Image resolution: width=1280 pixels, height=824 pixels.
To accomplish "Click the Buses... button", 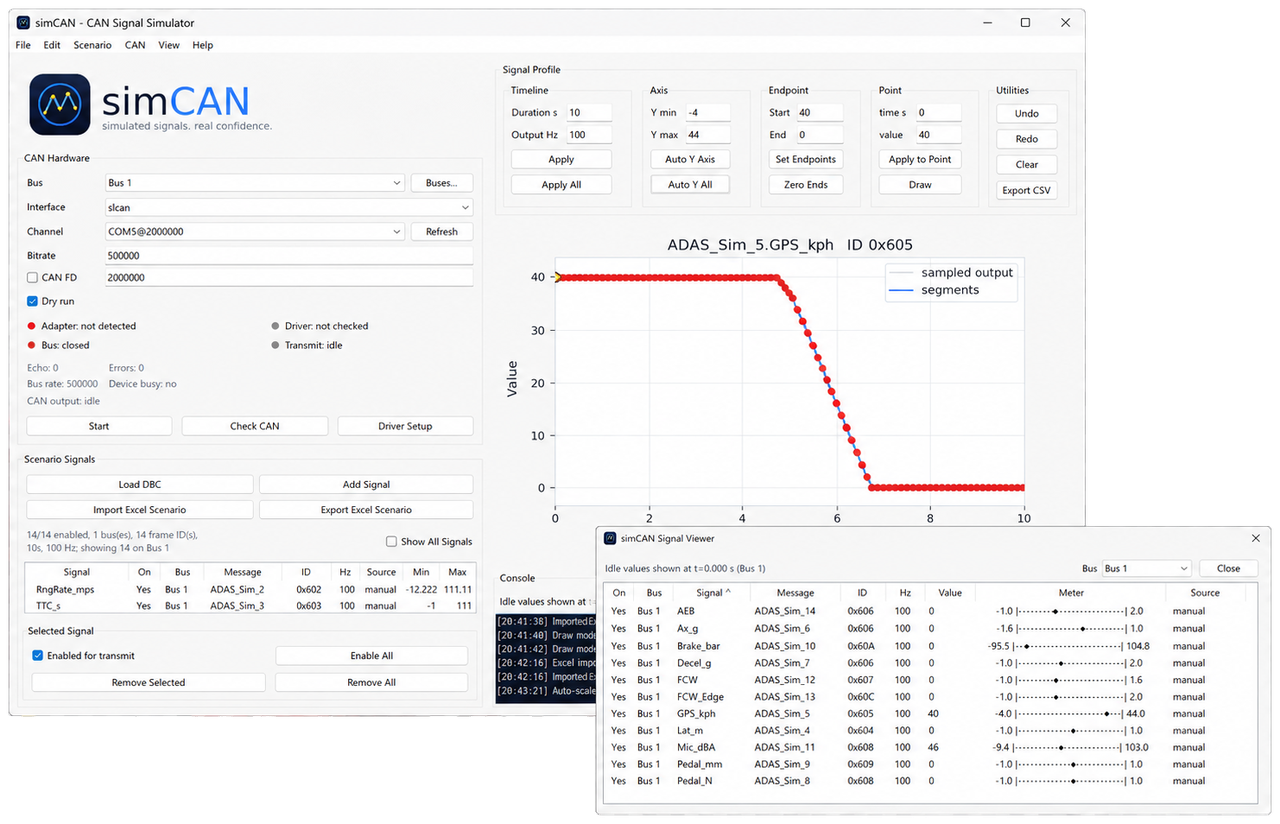I will 441,183.
